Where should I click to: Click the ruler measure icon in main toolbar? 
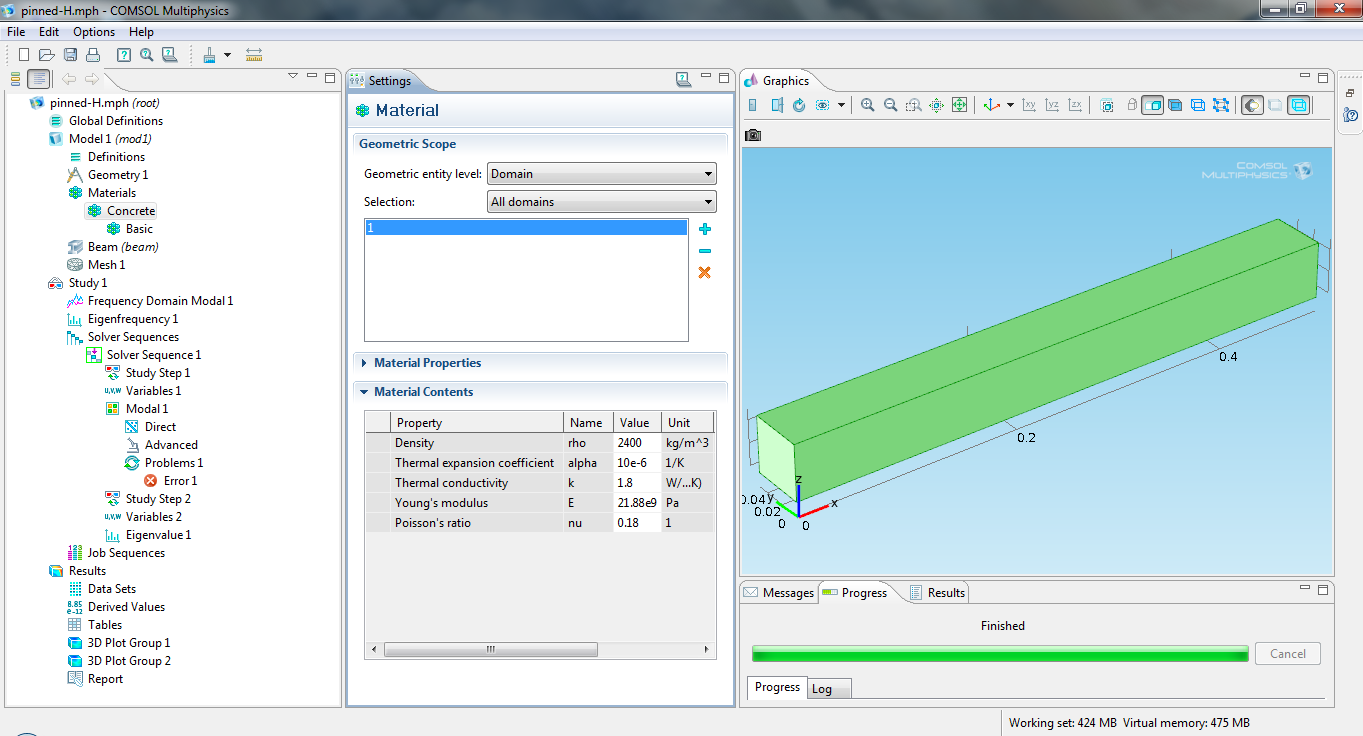(254, 55)
